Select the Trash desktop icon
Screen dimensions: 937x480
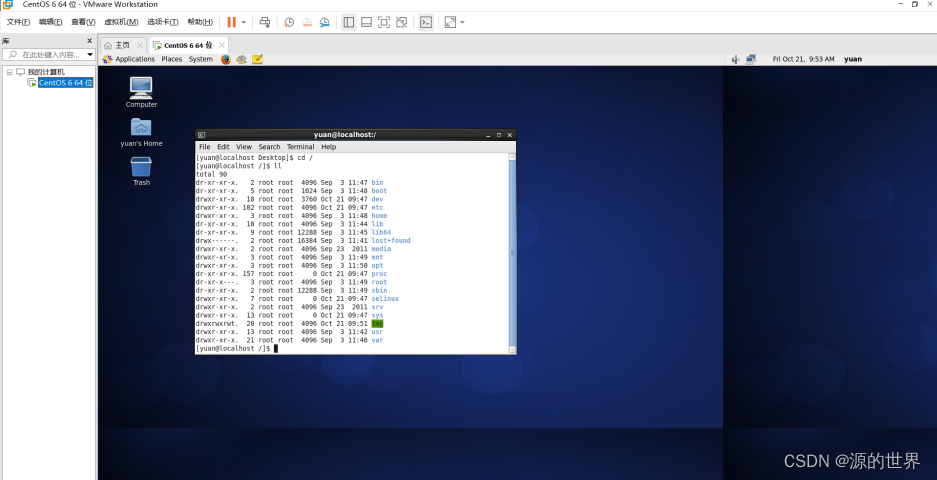coord(141,171)
